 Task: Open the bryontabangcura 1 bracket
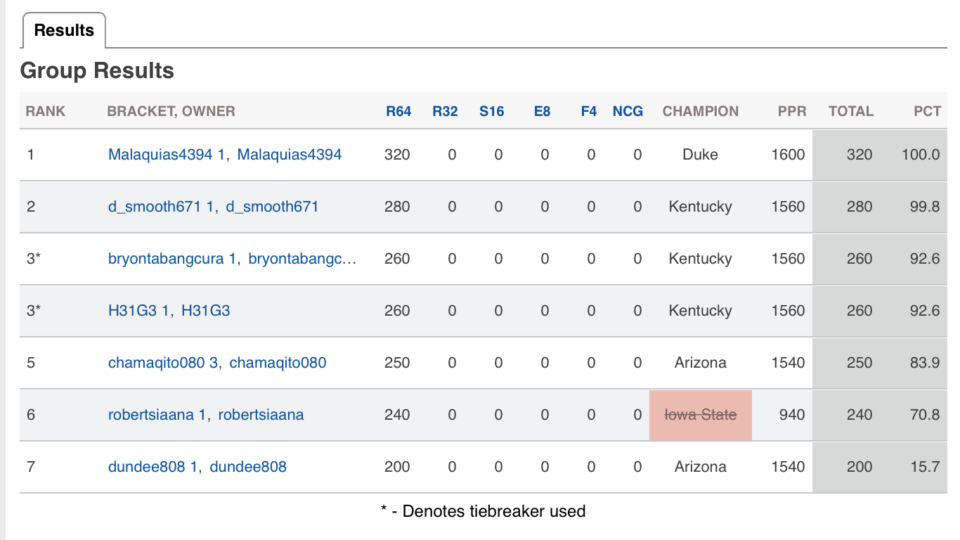pyautogui.click(x=172, y=258)
